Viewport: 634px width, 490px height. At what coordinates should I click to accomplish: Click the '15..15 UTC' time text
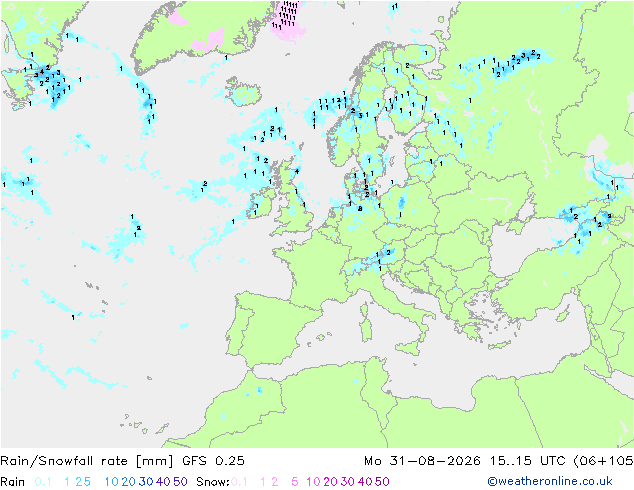[x=527, y=461]
